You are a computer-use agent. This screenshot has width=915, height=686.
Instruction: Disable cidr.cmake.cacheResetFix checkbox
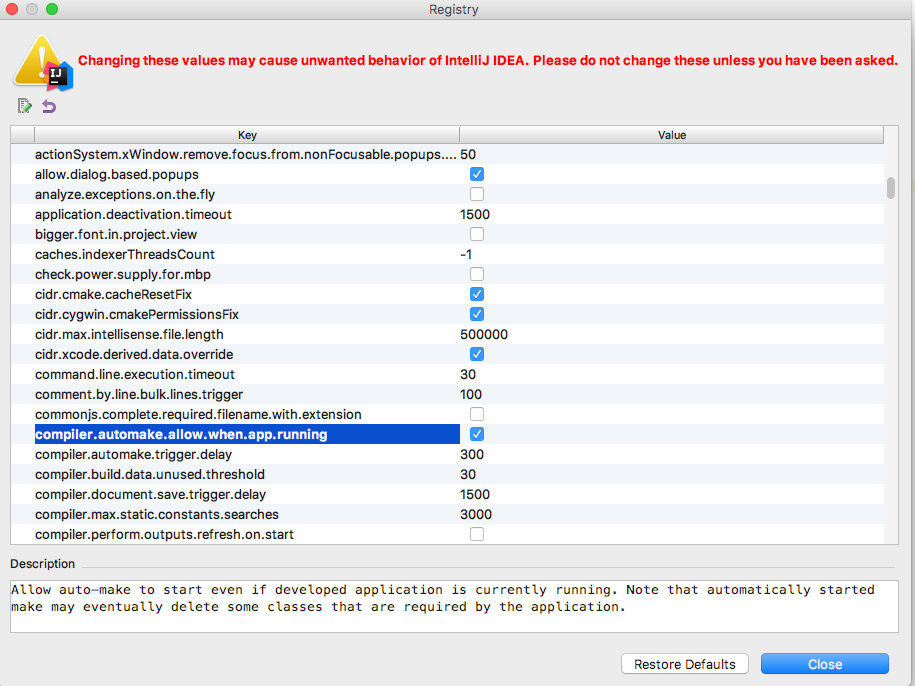click(x=477, y=294)
